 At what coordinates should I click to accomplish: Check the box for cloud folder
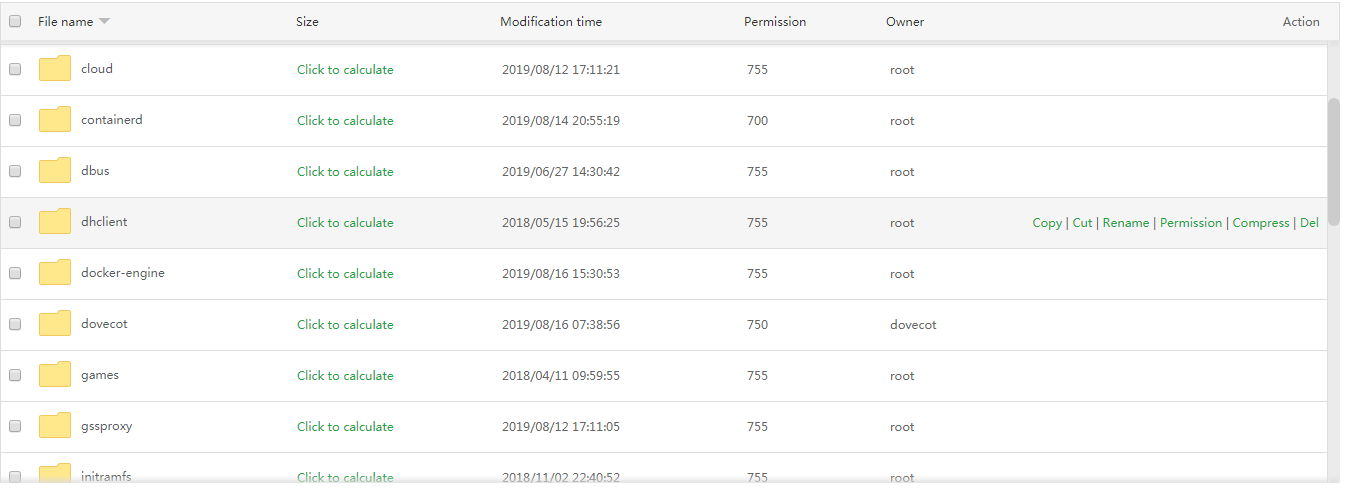point(15,69)
